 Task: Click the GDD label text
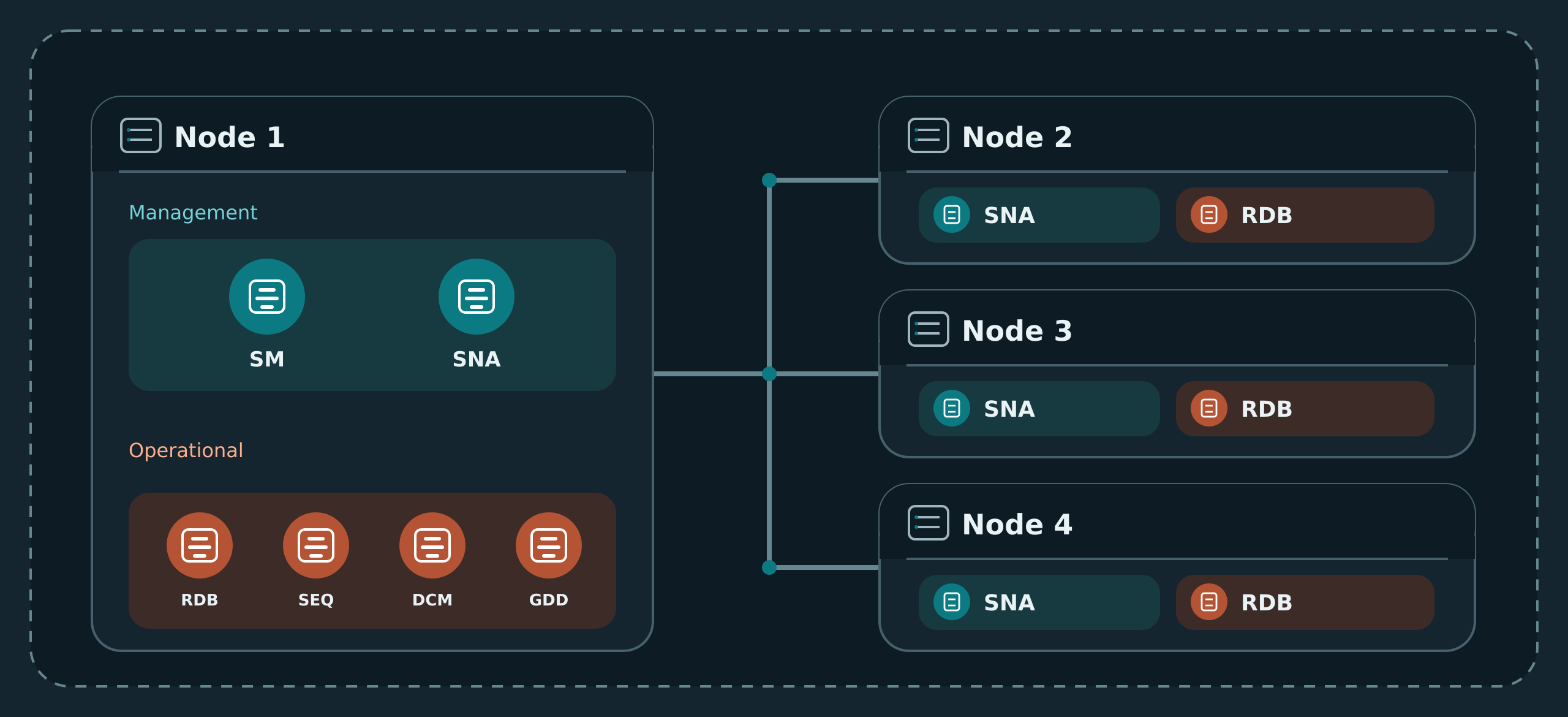coord(549,600)
